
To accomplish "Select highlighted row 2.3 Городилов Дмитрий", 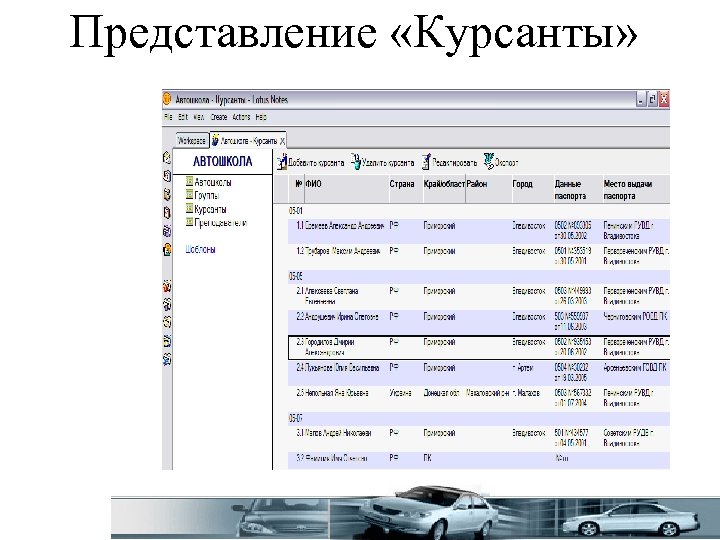I will point(478,347).
